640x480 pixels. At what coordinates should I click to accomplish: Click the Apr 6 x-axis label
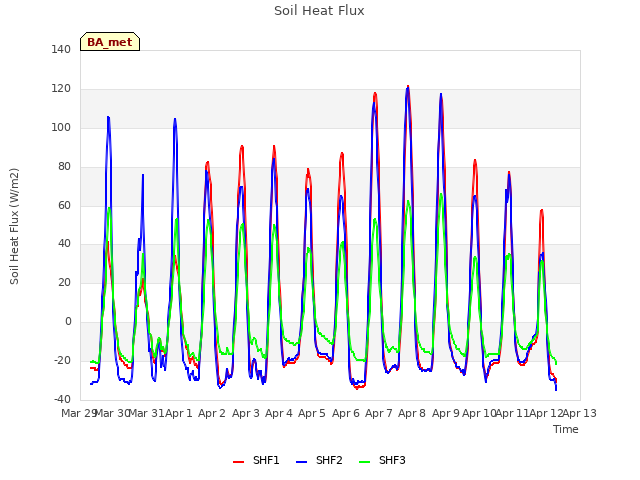346,413
